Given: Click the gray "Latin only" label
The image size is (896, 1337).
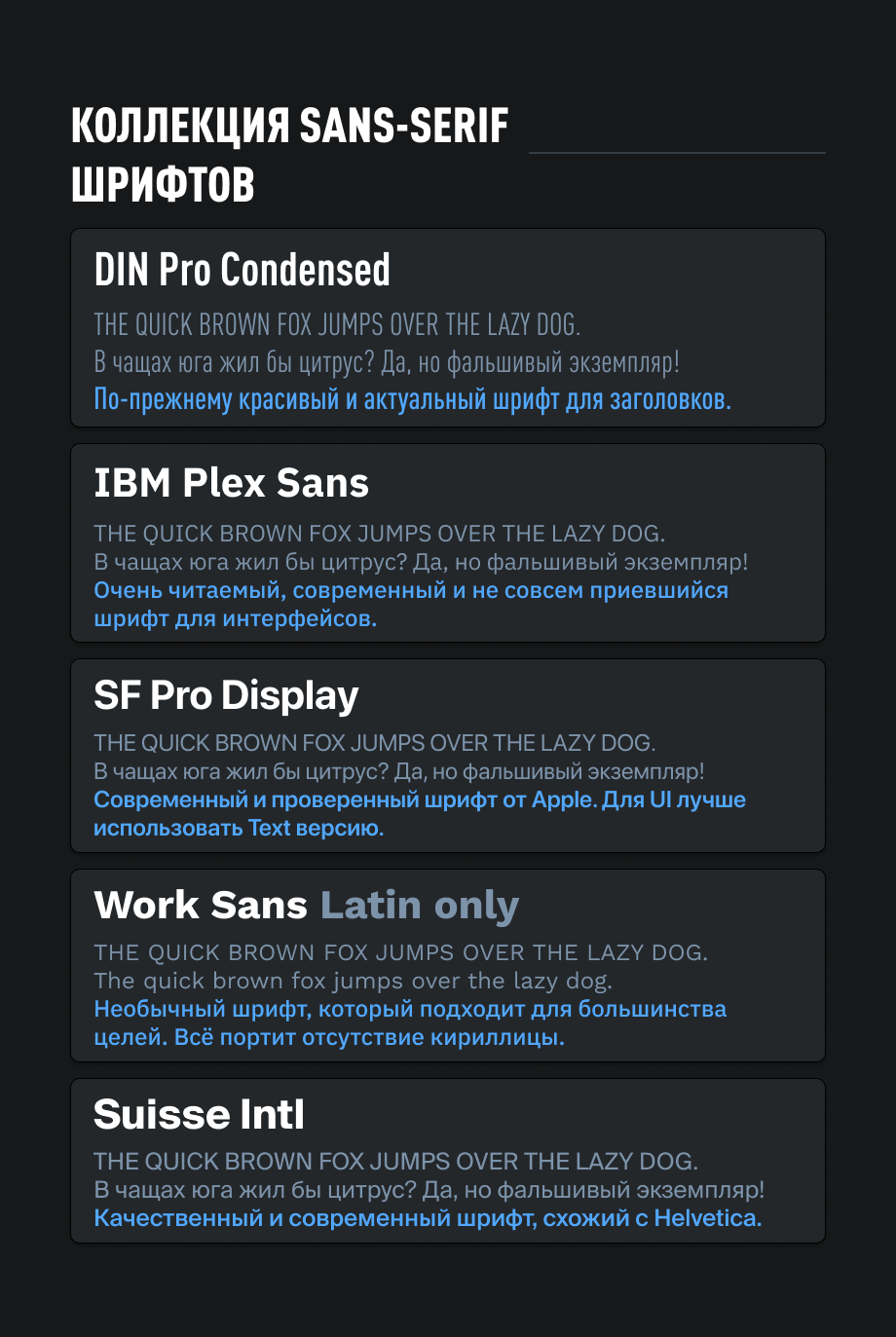Looking at the screenshot, I should [x=420, y=906].
